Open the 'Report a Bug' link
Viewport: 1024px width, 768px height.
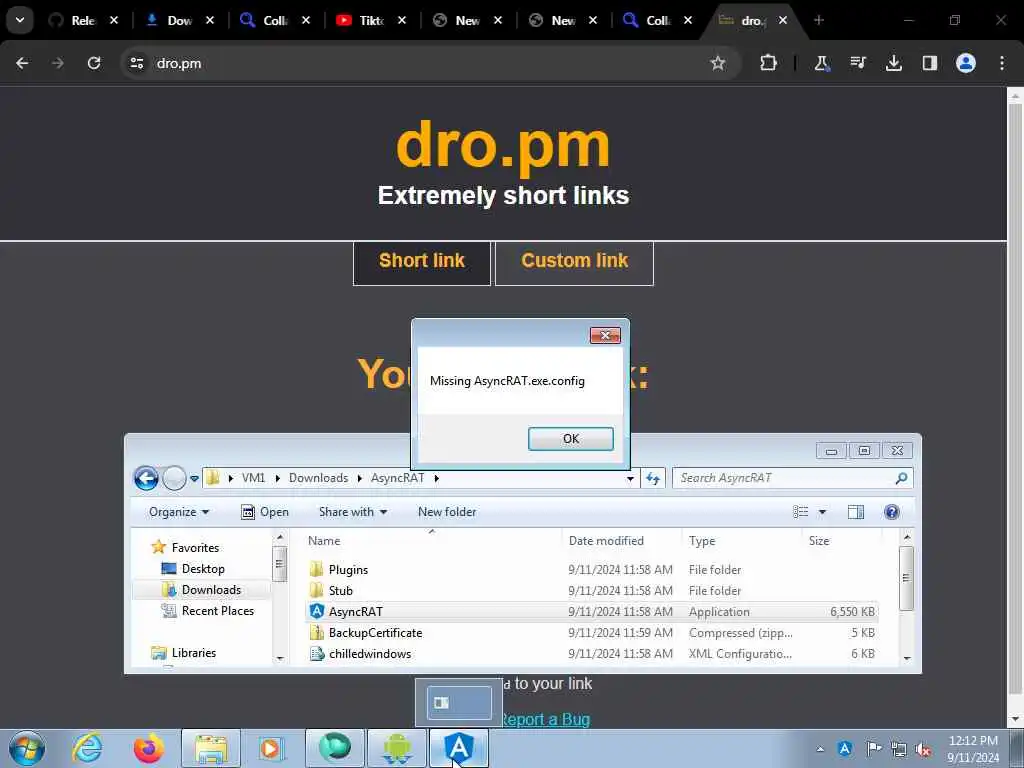tap(545, 719)
